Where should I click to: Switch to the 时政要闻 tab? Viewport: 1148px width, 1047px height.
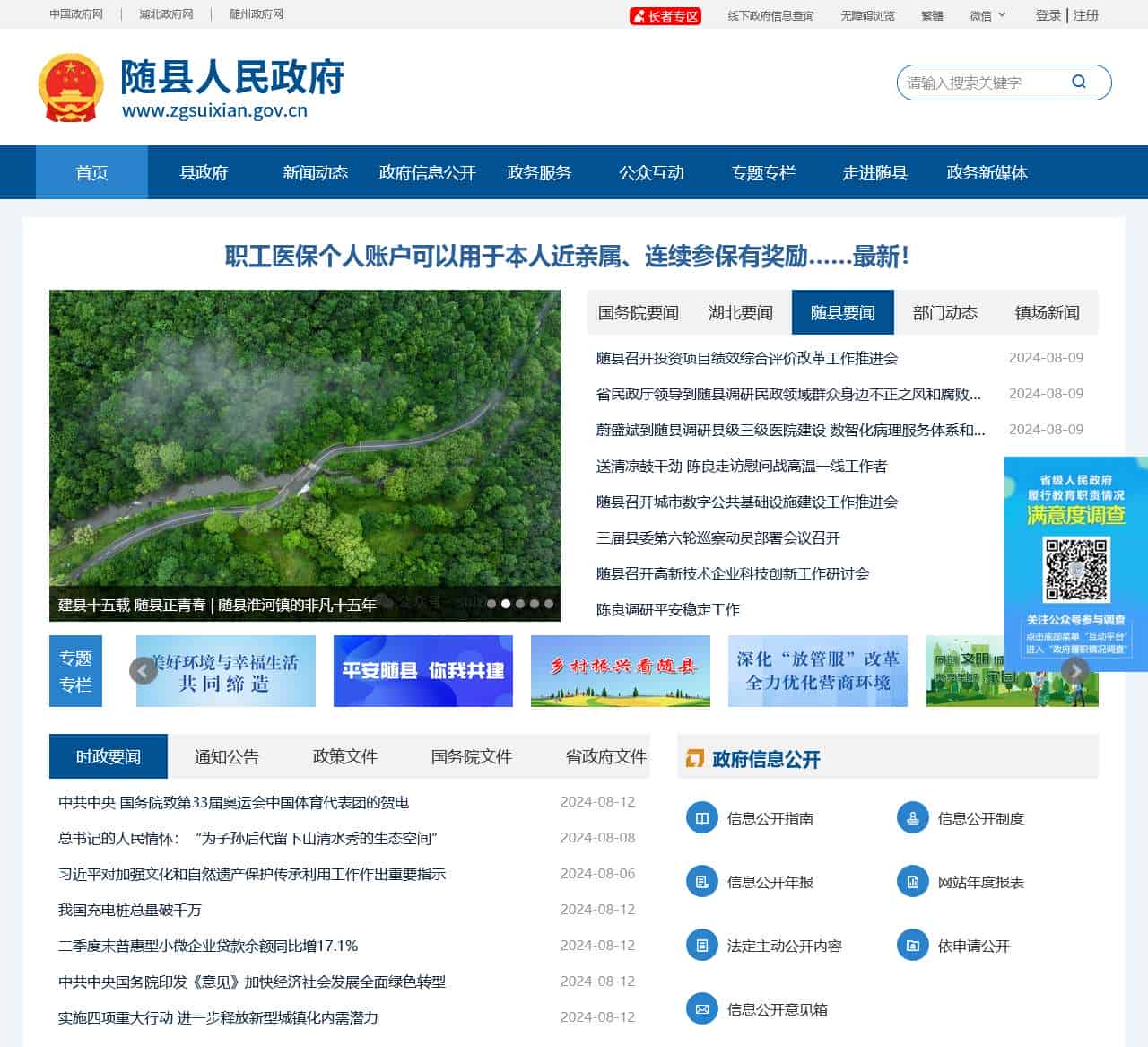(109, 756)
